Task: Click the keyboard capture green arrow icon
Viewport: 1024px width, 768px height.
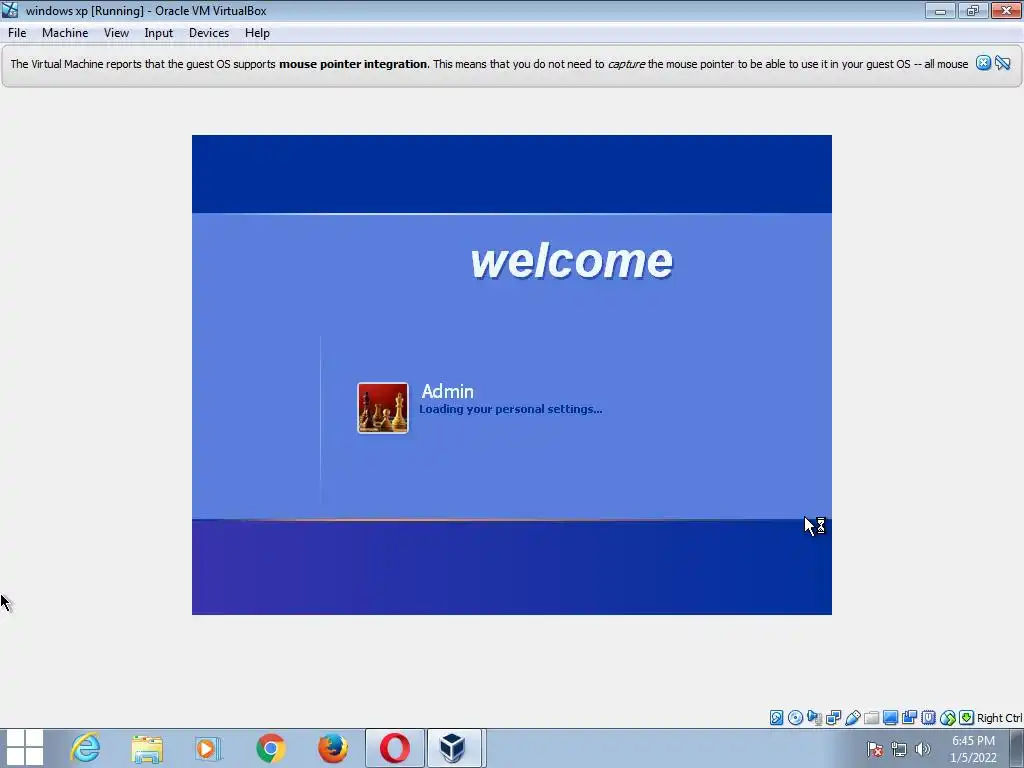Action: click(x=966, y=718)
